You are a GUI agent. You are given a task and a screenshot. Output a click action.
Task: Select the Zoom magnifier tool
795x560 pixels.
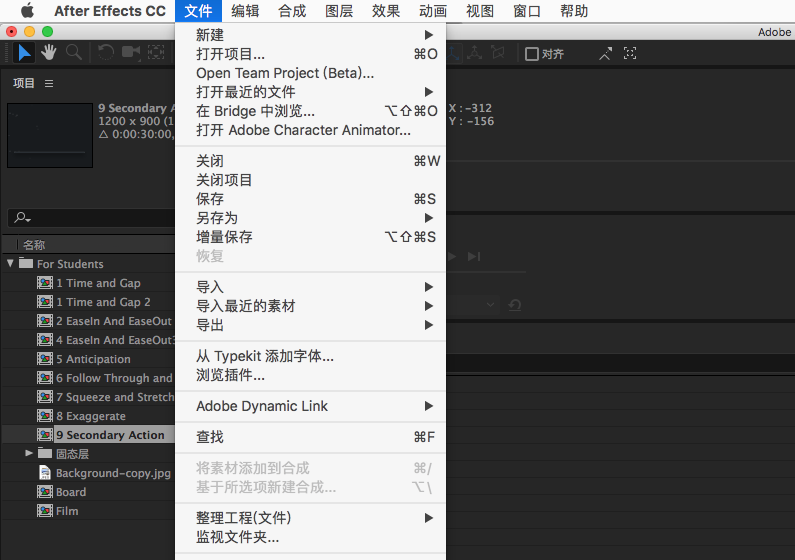click(74, 52)
